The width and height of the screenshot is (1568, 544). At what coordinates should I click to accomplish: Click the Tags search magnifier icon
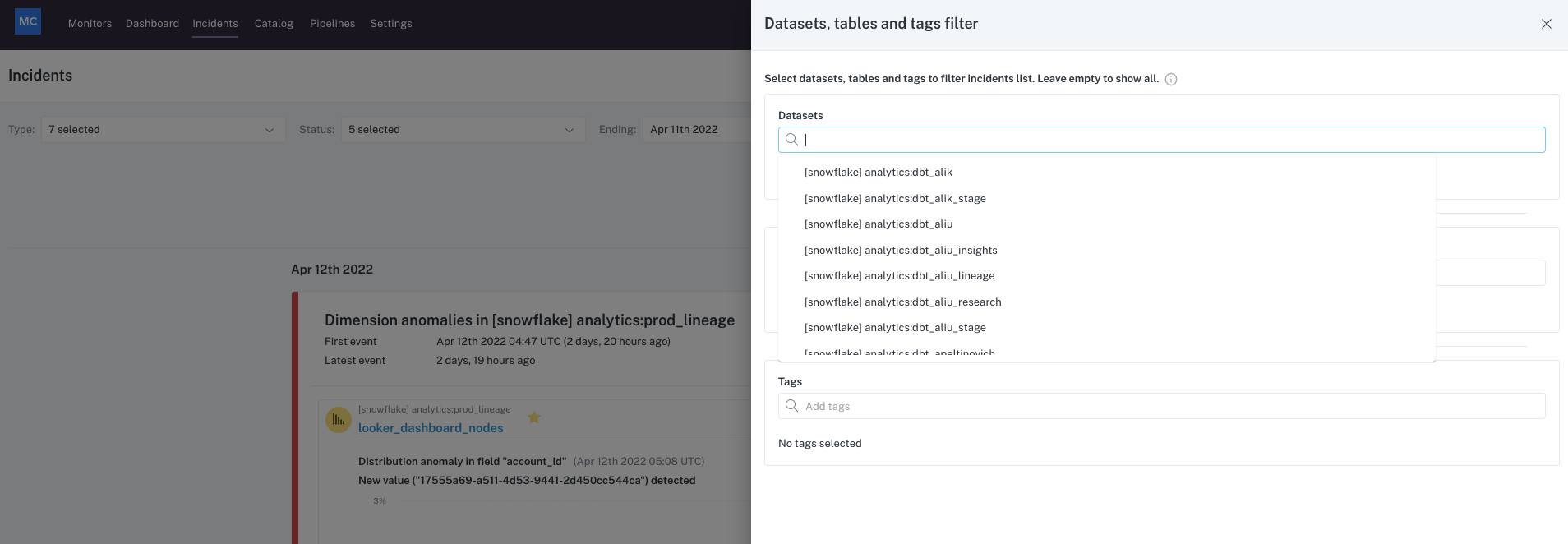pyautogui.click(x=791, y=406)
